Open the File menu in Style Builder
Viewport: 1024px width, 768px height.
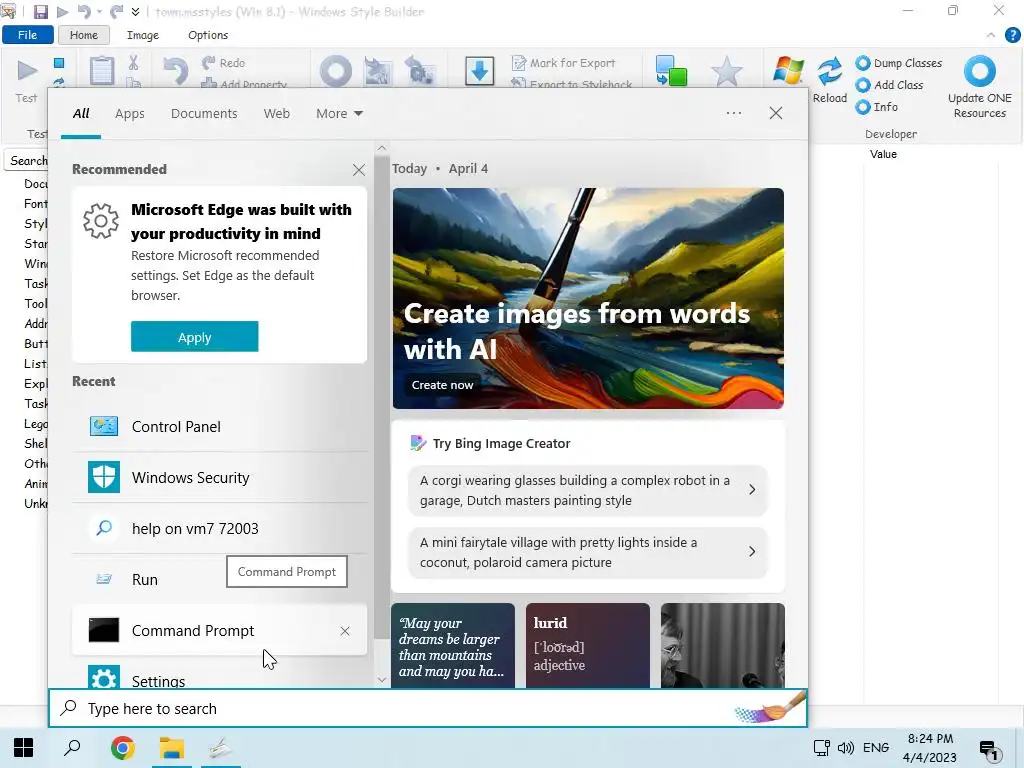tap(27, 35)
